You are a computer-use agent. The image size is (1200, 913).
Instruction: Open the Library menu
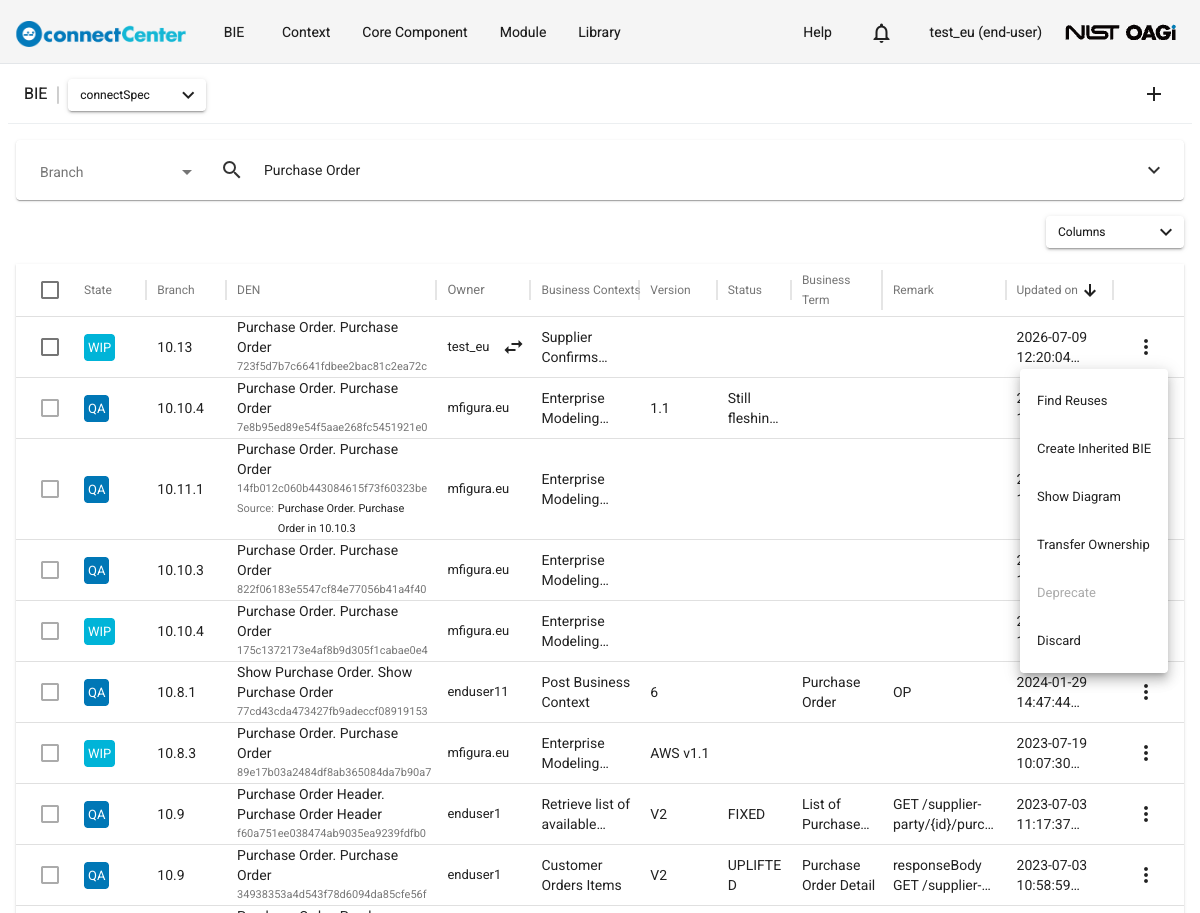599,32
